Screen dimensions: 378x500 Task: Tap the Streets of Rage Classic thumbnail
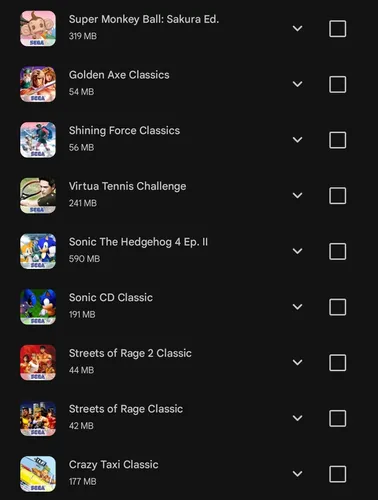[x=38, y=418]
